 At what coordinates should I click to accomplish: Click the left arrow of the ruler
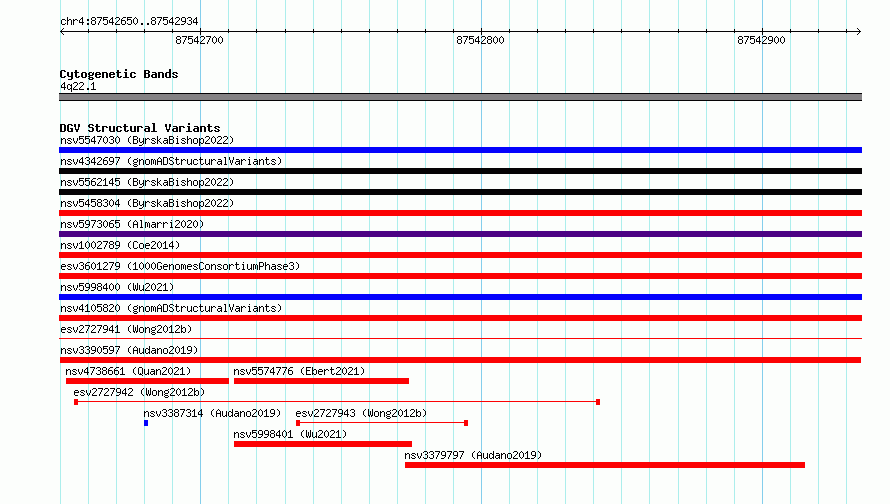point(62,31)
